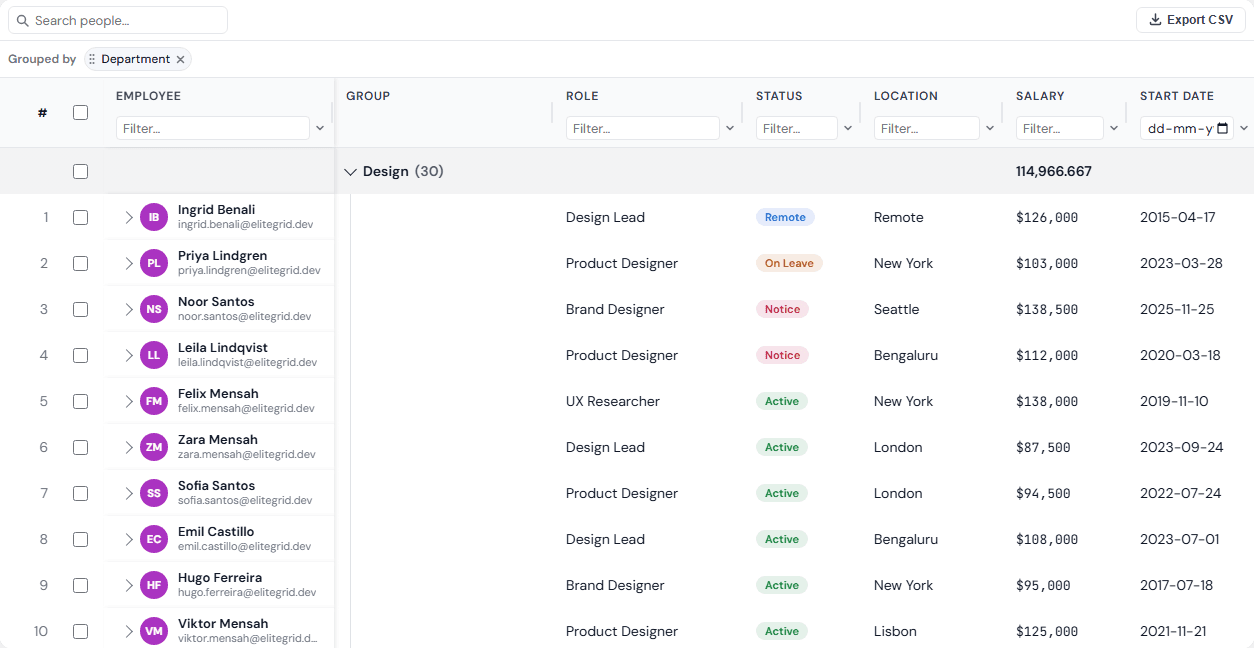Grab the Department chip drag handle
This screenshot has width=1254, height=649.
coord(92,59)
